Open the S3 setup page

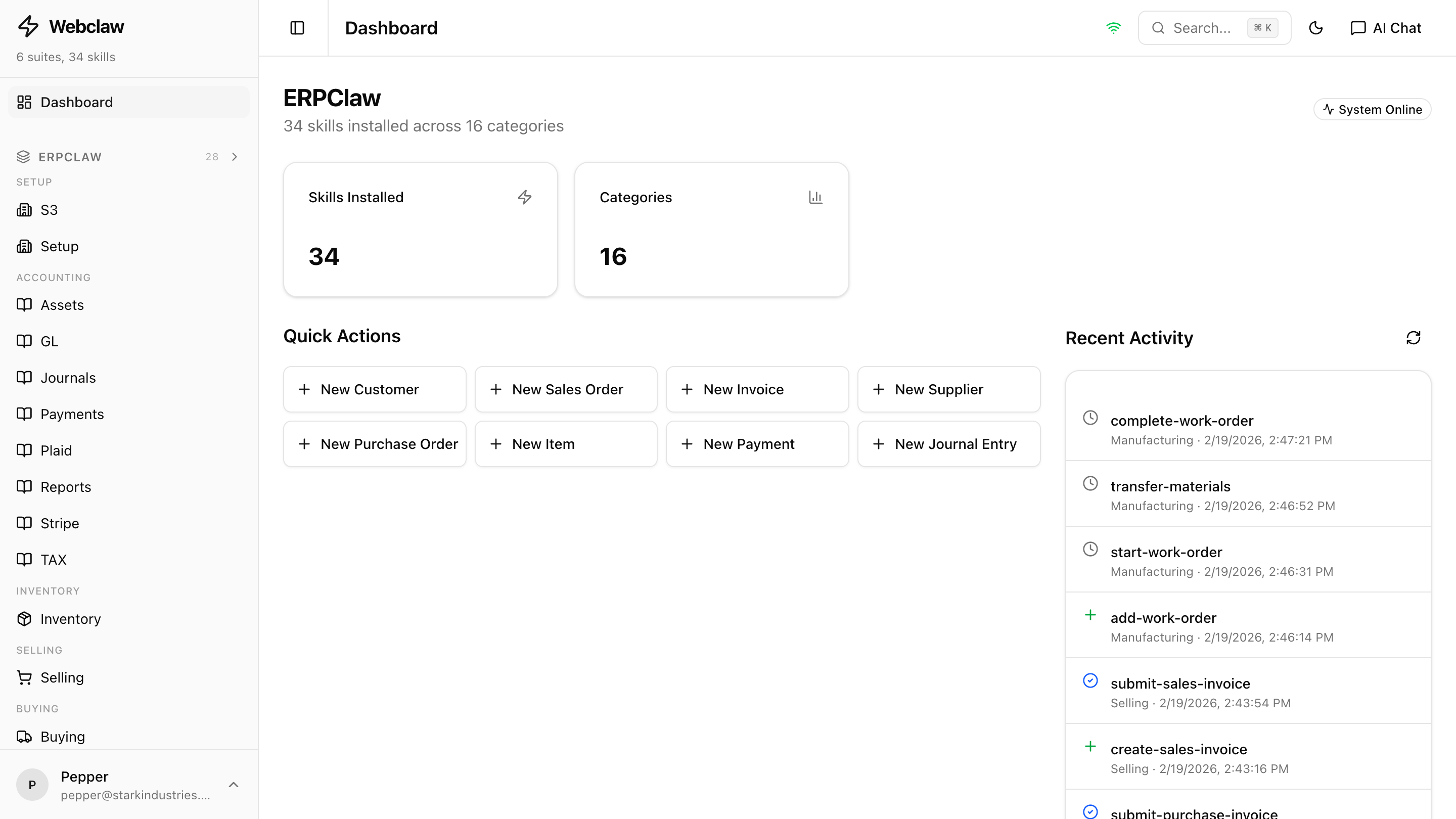(129, 210)
